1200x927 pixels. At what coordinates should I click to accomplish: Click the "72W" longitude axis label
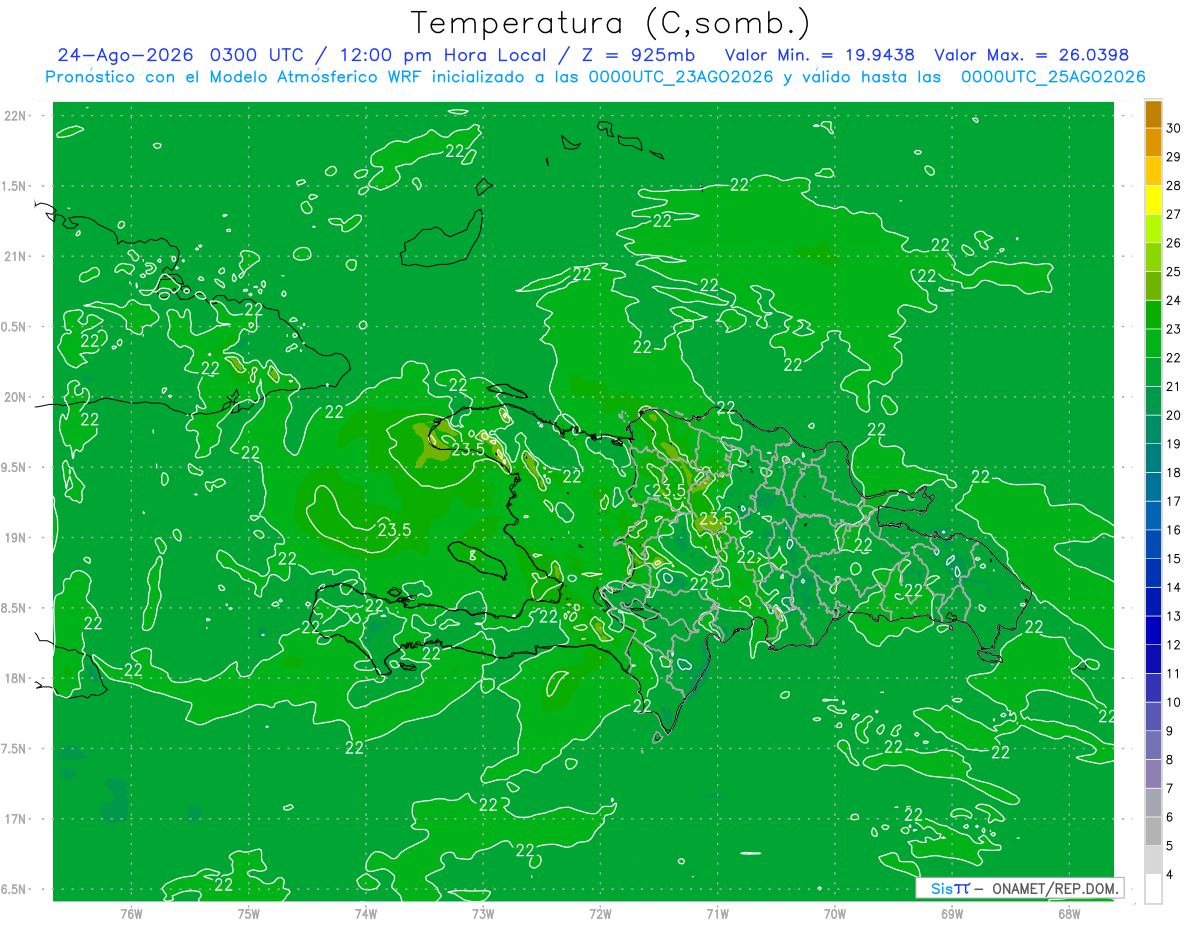pyautogui.click(x=600, y=913)
